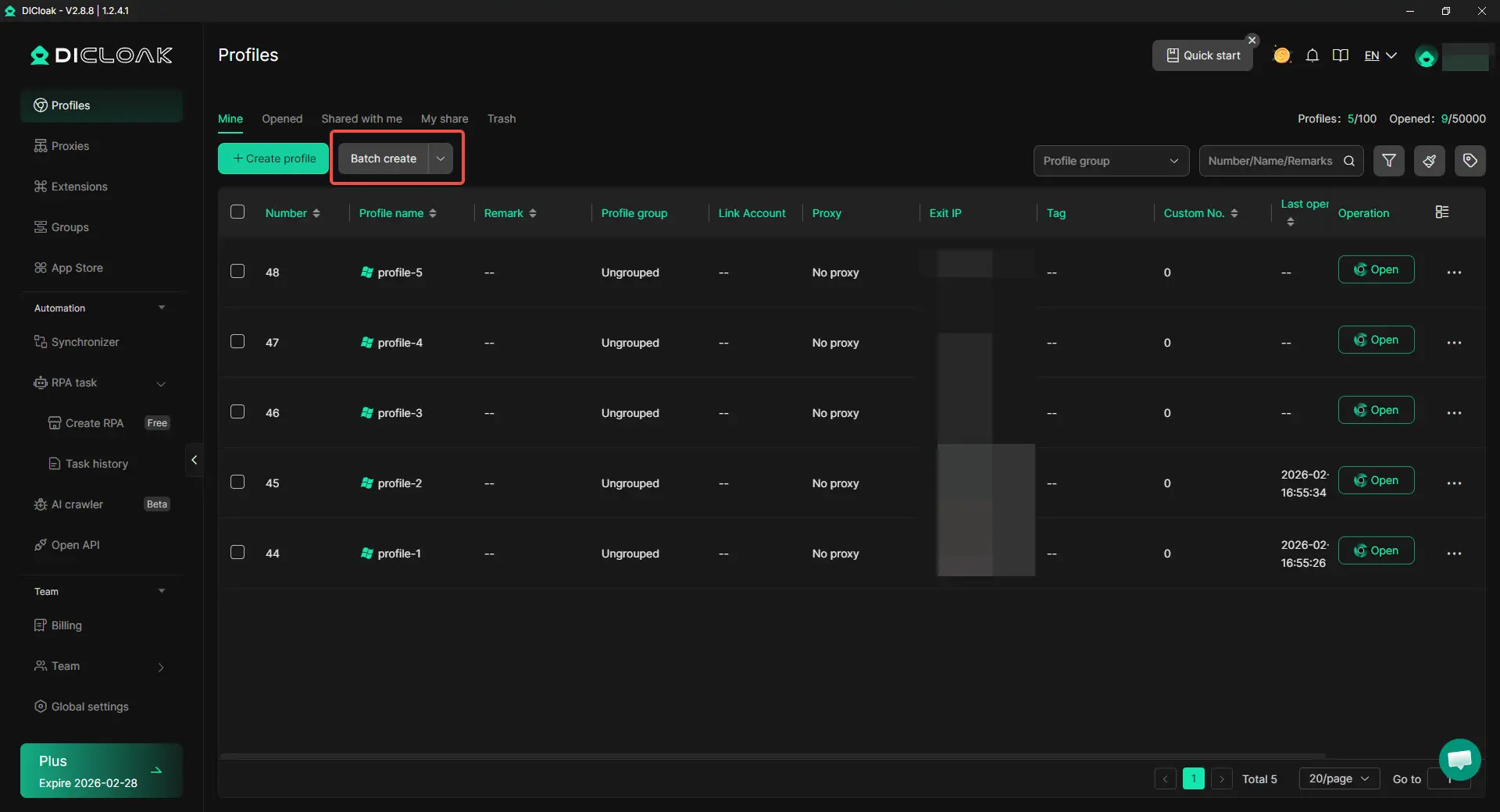The width and height of the screenshot is (1500, 812).
Task: Expand the Batch create dropdown arrow
Action: coord(441,158)
